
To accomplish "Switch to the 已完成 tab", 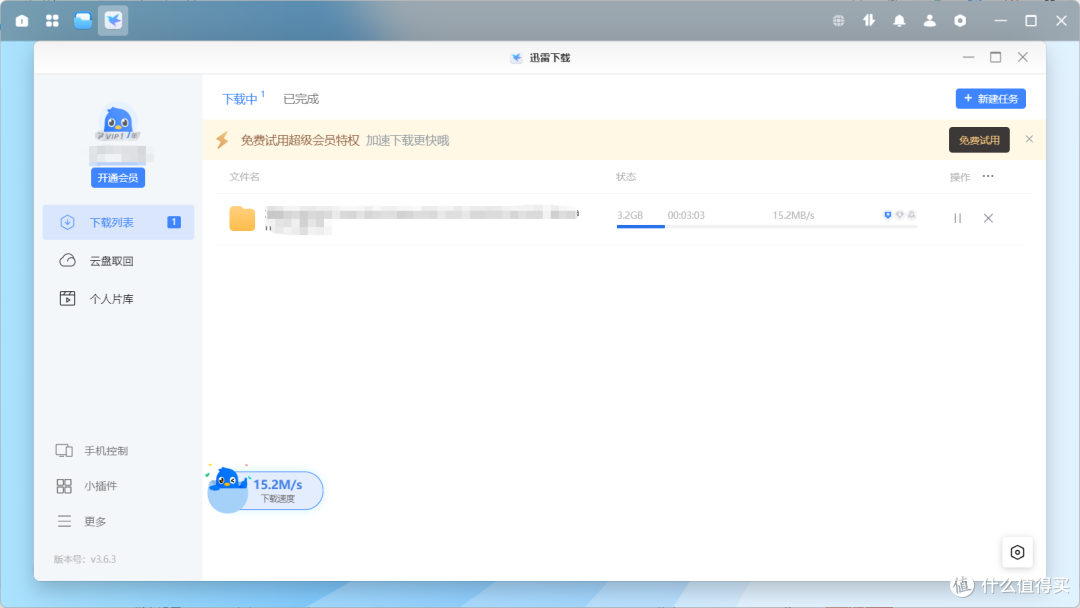I will coord(301,99).
